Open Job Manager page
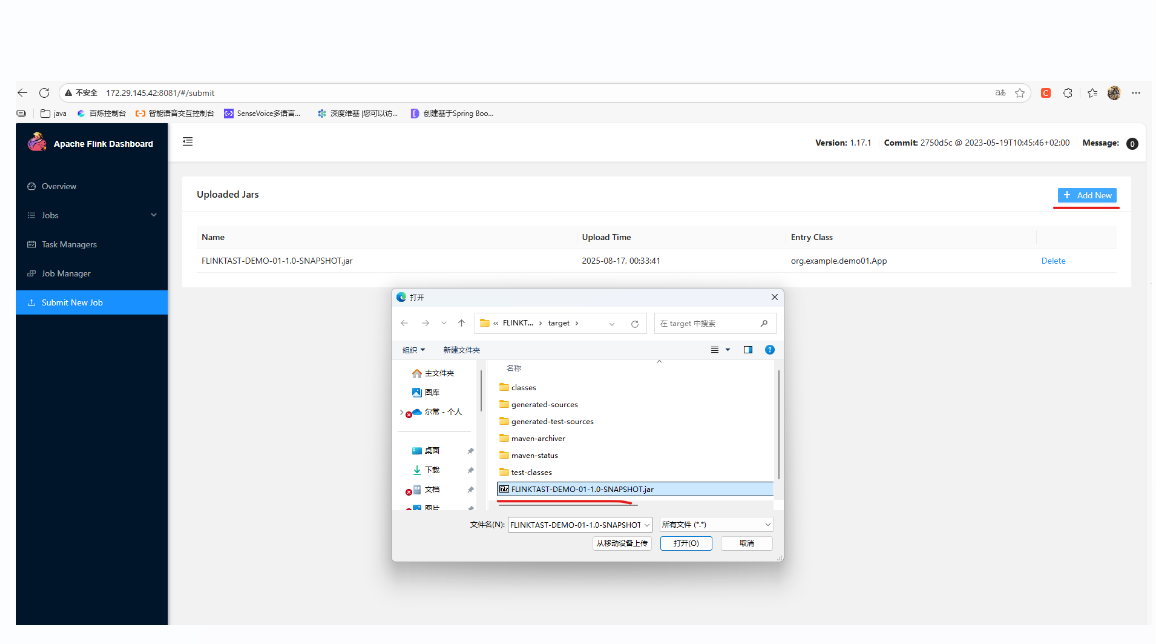Screen dimensions: 1156x644 pyautogui.click(x=66, y=273)
